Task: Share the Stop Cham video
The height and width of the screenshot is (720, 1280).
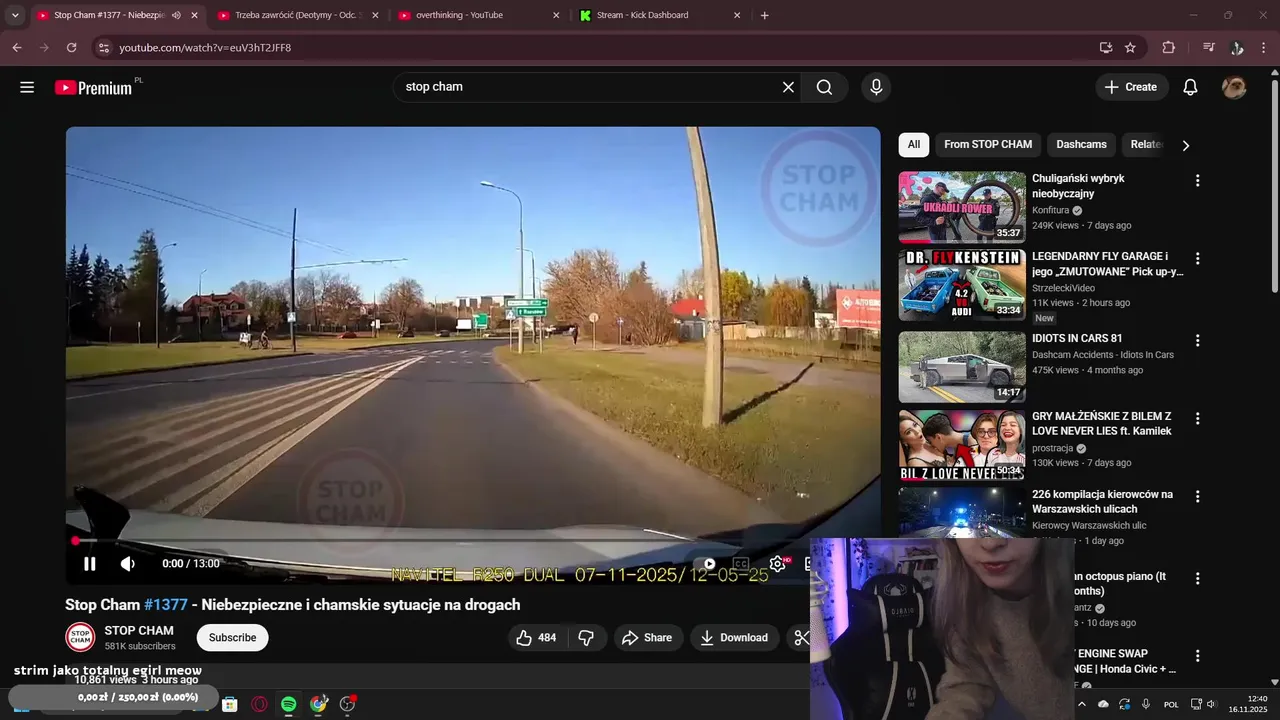Action: click(x=647, y=638)
